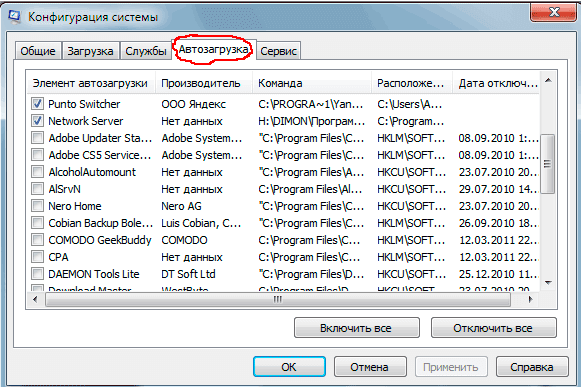Click the vertical scrollbar thumb
The height and width of the screenshot is (387, 581).
[548, 164]
